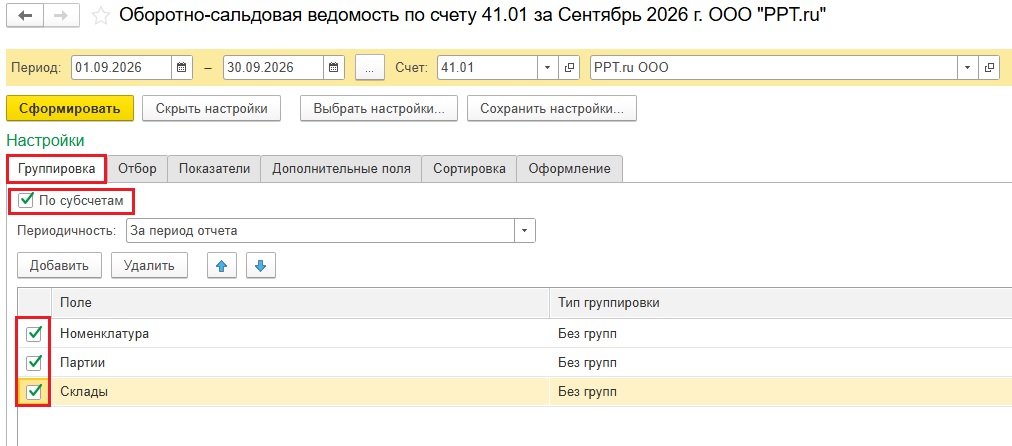1012x446 pixels.
Task: Uncheck the Партии grouping checkbox
Action: (x=34, y=363)
